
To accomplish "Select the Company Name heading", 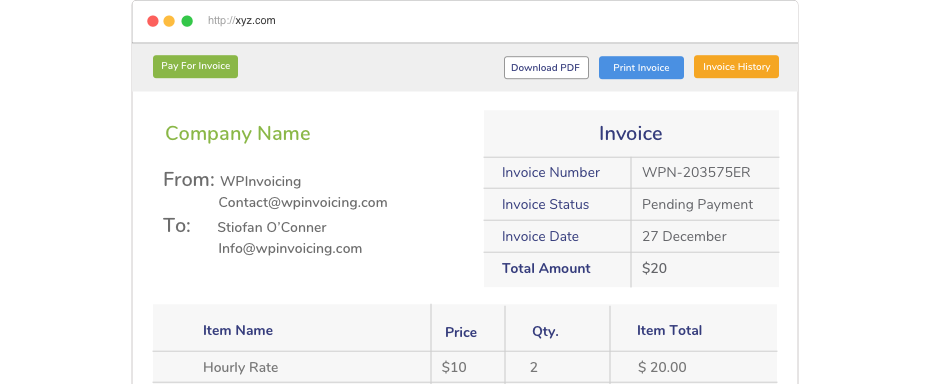I will click(x=238, y=133).
